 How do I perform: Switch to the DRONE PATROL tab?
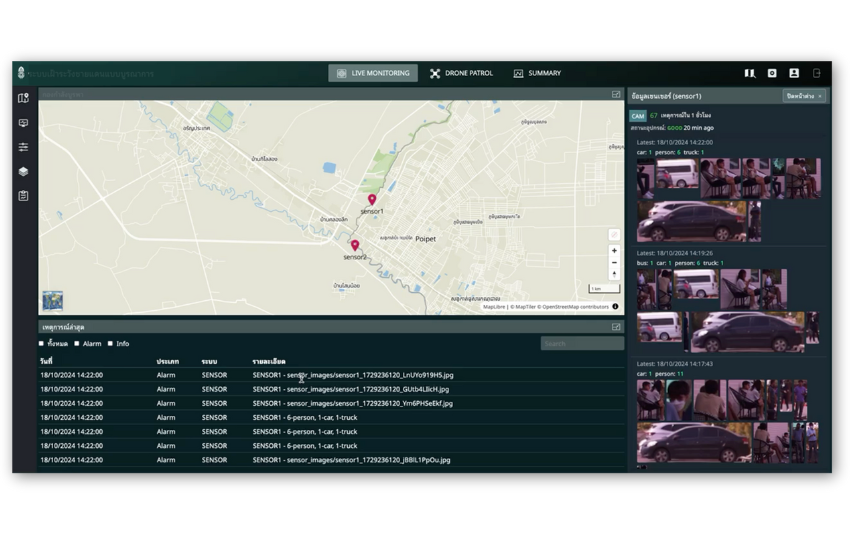(461, 73)
